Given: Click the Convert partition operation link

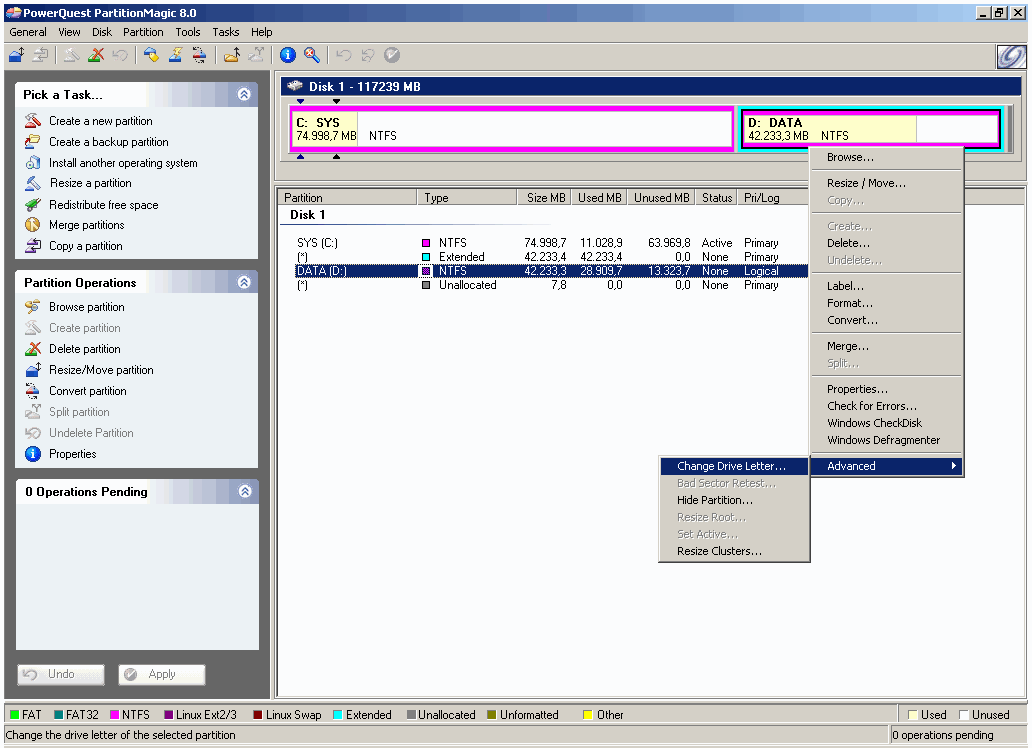Looking at the screenshot, I should tap(88, 391).
